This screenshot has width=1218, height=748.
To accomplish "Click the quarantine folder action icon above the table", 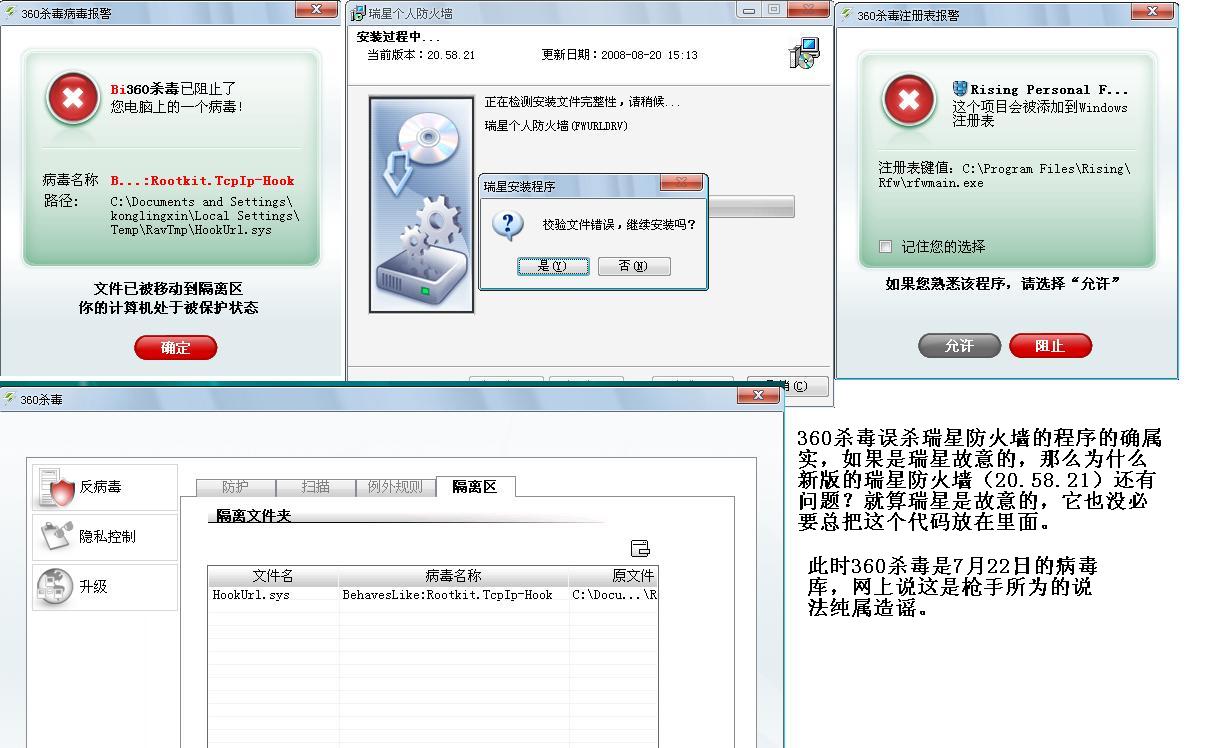I will [x=641, y=547].
